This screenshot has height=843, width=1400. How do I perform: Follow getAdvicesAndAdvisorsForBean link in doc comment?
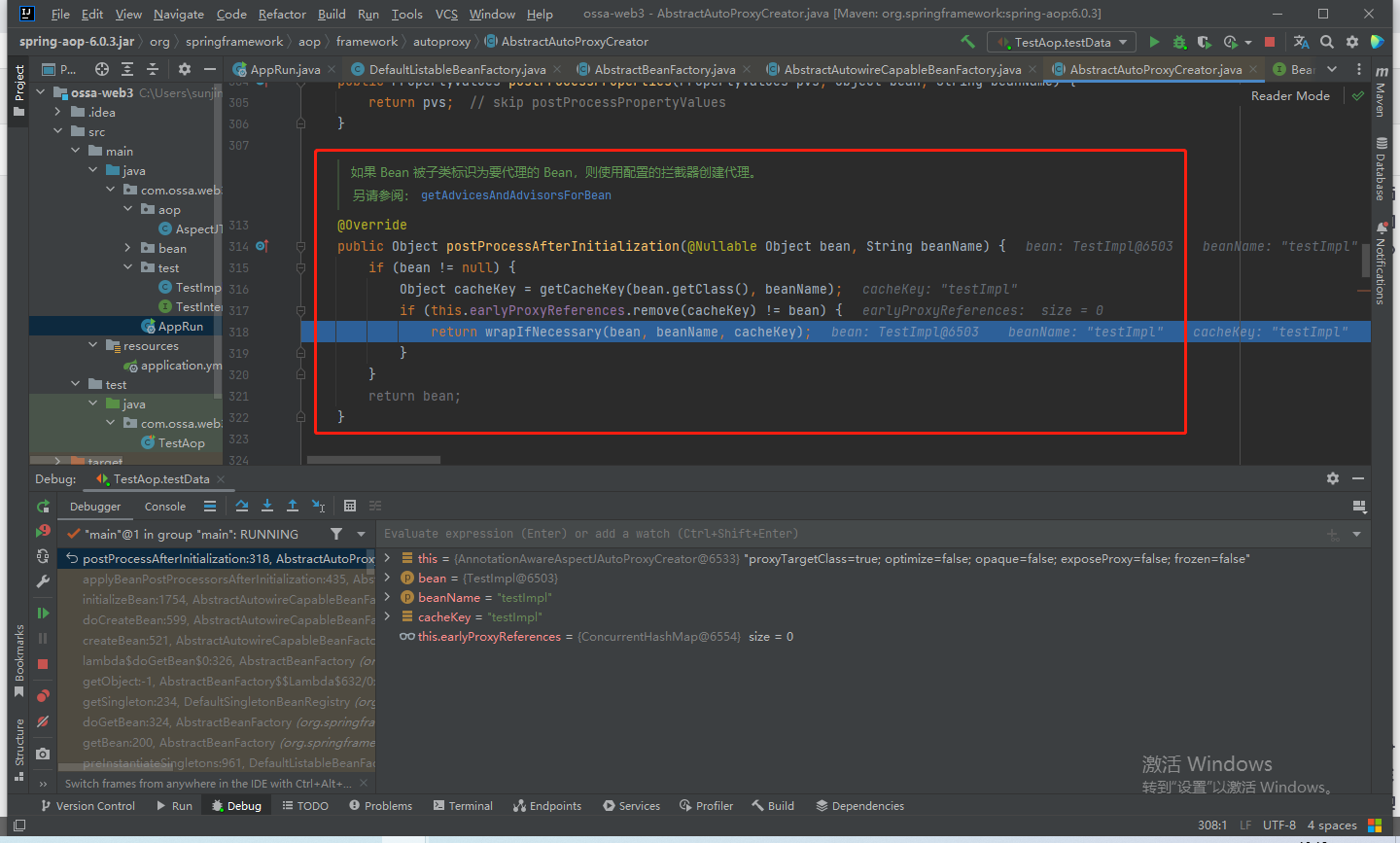point(516,195)
